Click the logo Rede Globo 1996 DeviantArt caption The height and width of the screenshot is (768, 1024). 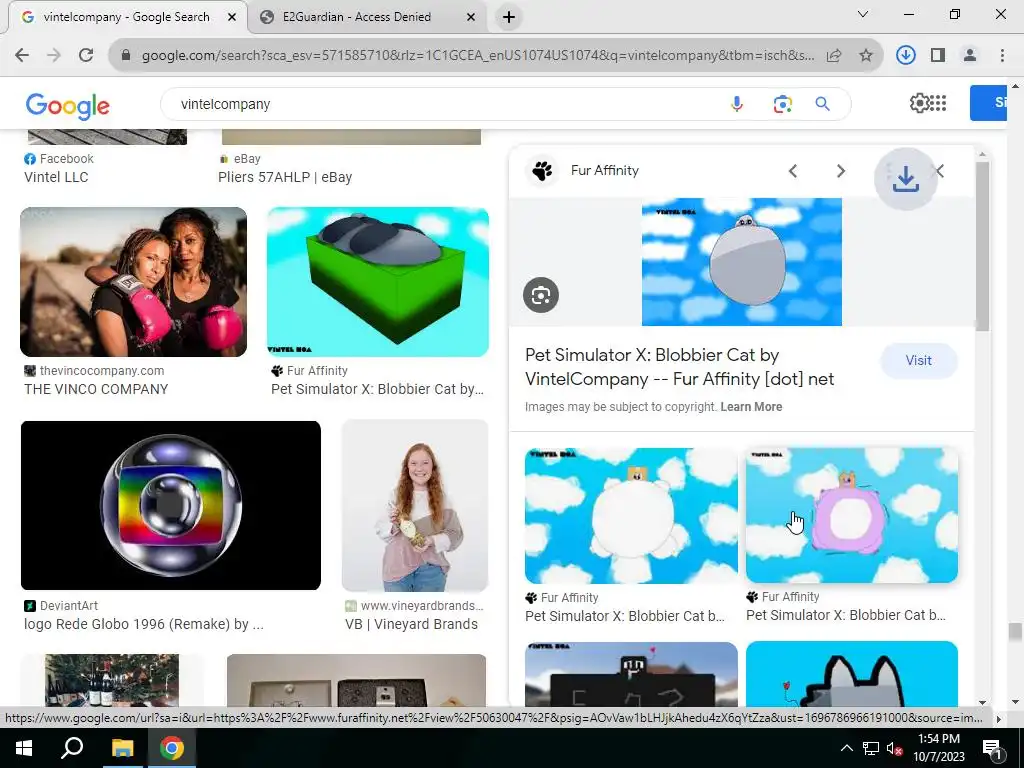pos(144,624)
